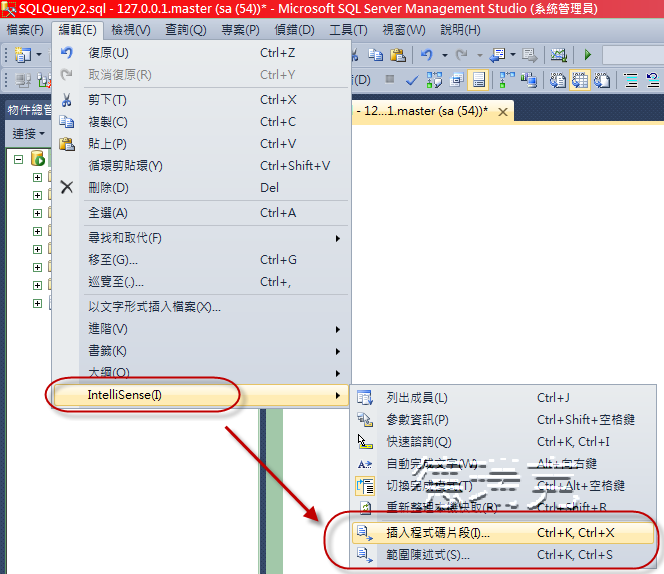Expand the first child tree node
Image resolution: width=664 pixels, height=574 pixels.
coord(37,177)
